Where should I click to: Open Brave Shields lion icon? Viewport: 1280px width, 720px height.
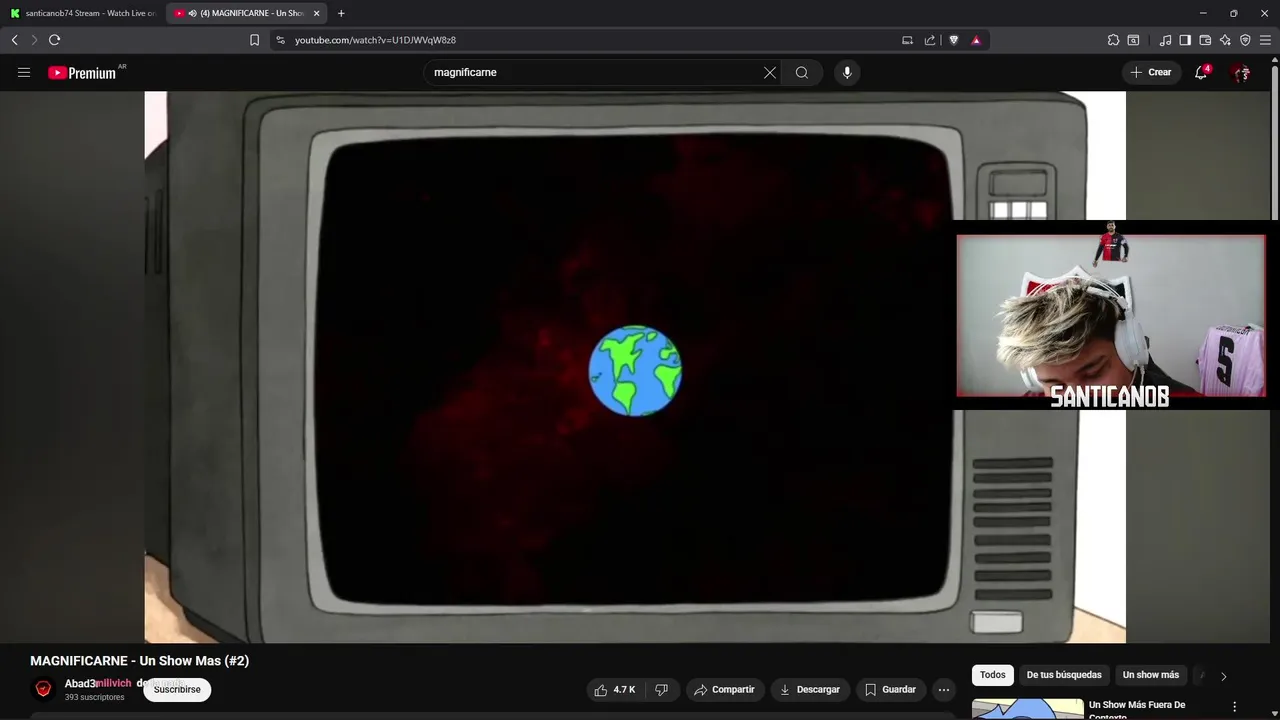[954, 40]
